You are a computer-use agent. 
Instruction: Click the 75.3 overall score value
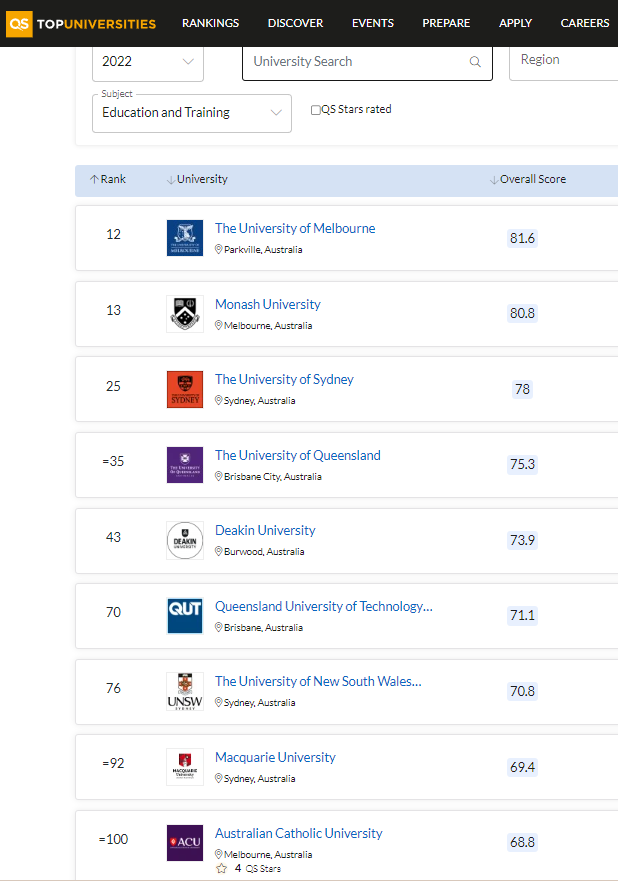tap(522, 464)
